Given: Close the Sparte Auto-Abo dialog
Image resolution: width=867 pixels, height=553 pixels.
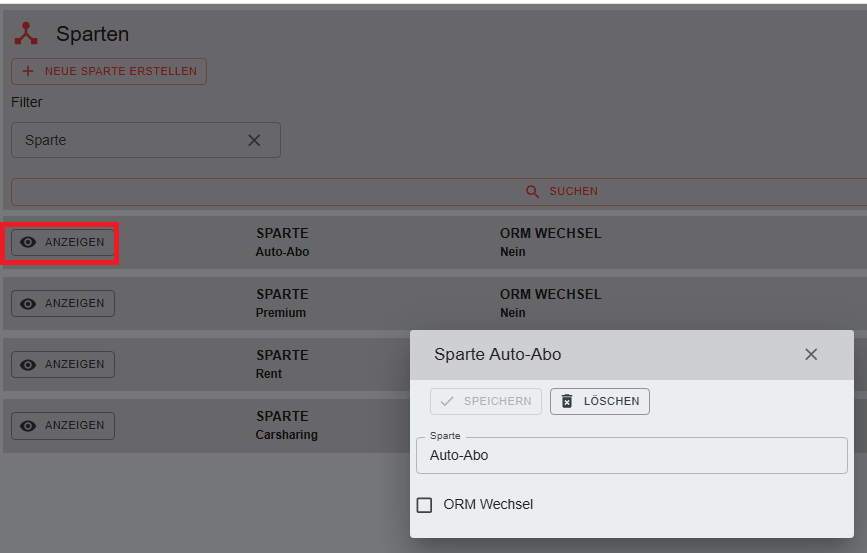Looking at the screenshot, I should [x=811, y=354].
